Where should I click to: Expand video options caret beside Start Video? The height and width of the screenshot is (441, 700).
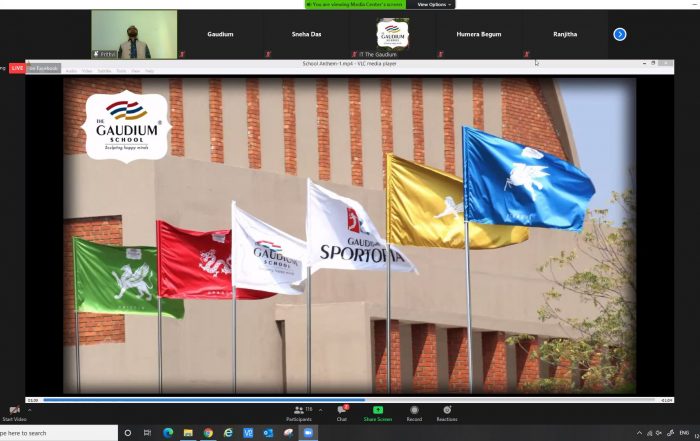29,410
